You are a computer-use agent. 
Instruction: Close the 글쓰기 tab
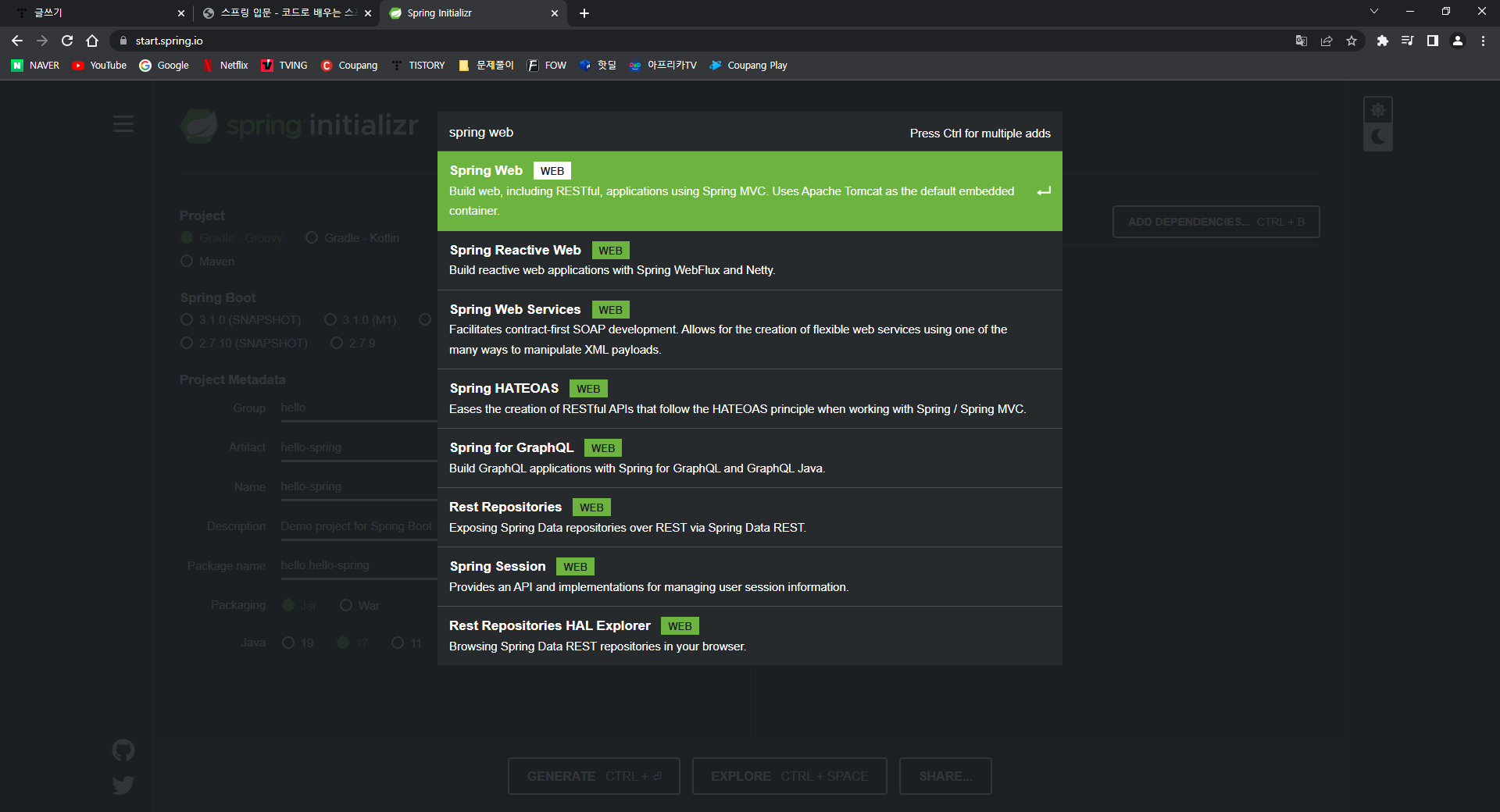[181, 13]
